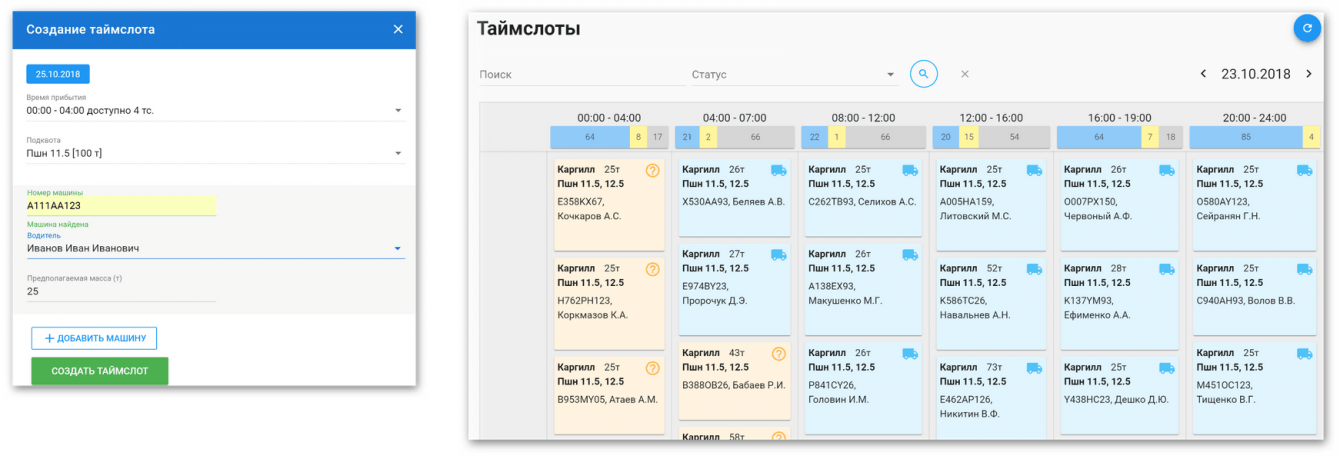Click question status icon on Е358КХ67 card

point(652,171)
